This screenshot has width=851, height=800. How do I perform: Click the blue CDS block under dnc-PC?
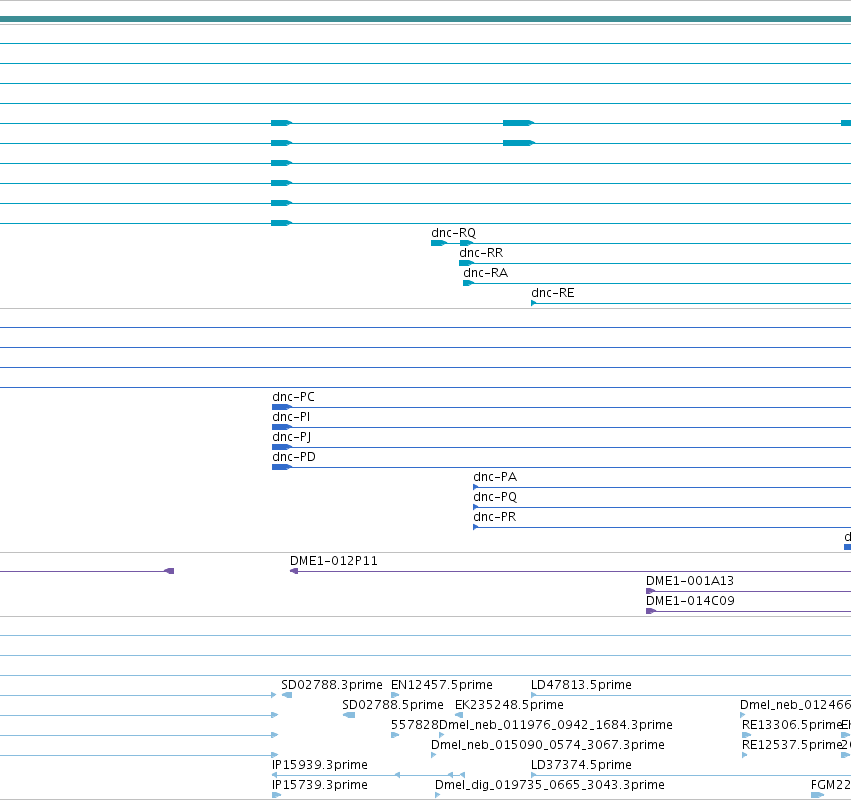pyautogui.click(x=282, y=407)
